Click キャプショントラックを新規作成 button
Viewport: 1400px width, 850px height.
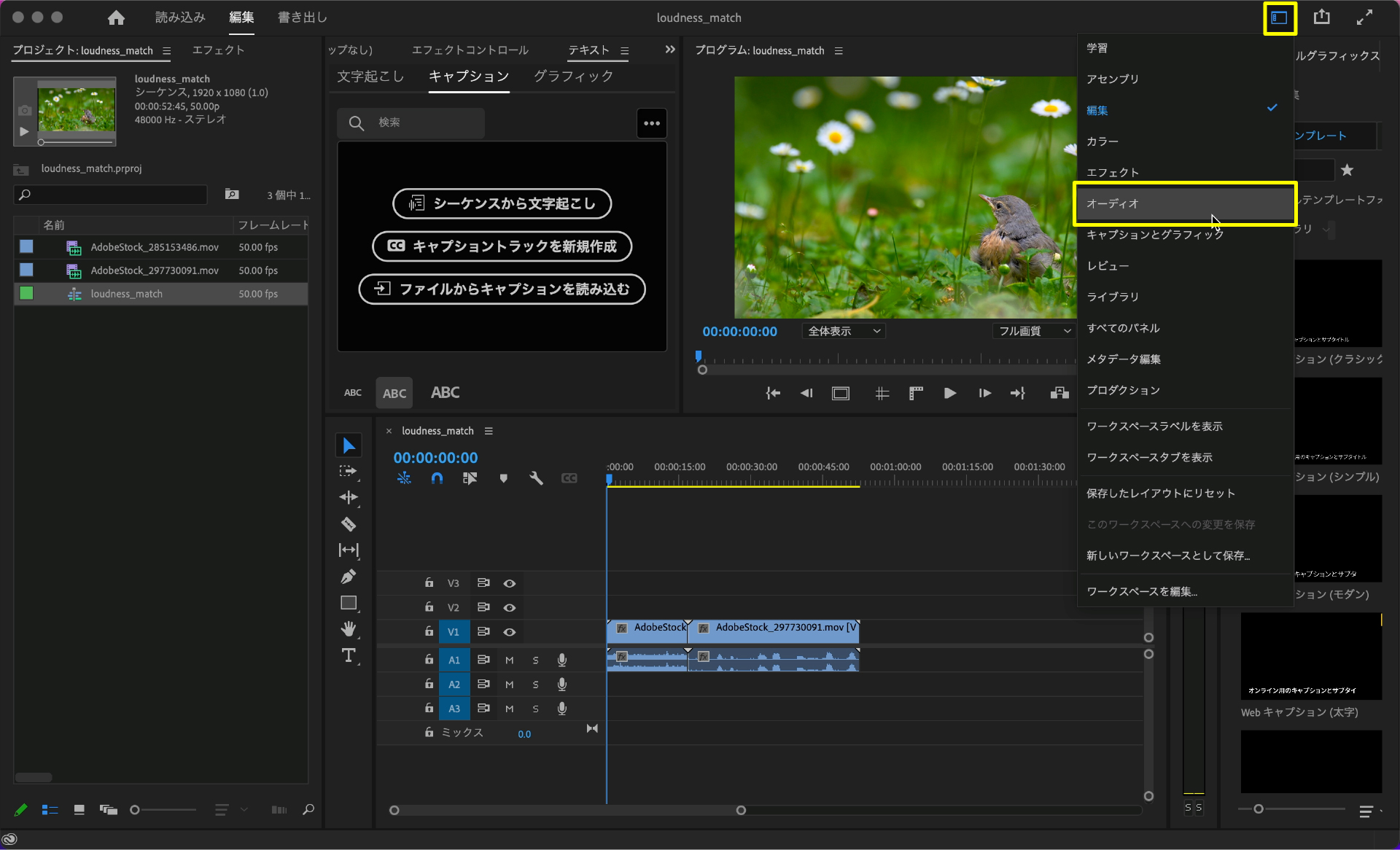(502, 246)
